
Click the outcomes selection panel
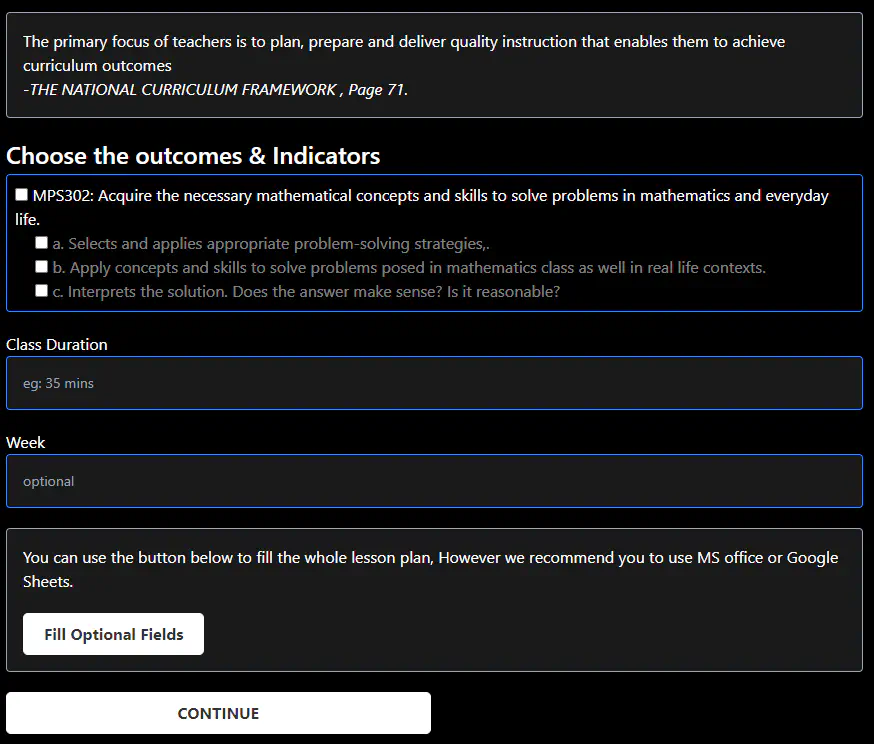[x=435, y=243]
